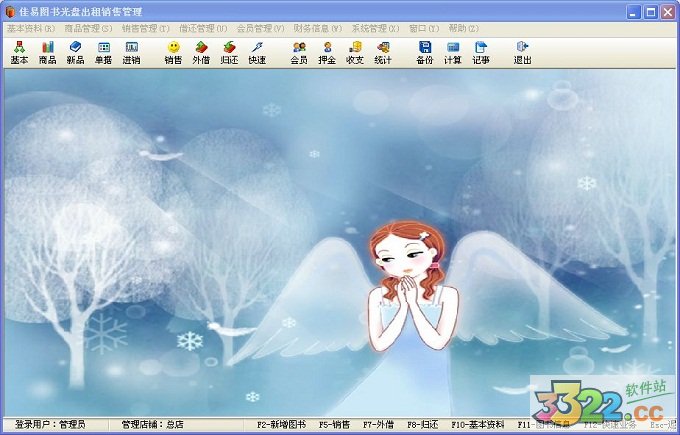
Task: Open the 帮助(Z) menu
Action: tap(463, 29)
